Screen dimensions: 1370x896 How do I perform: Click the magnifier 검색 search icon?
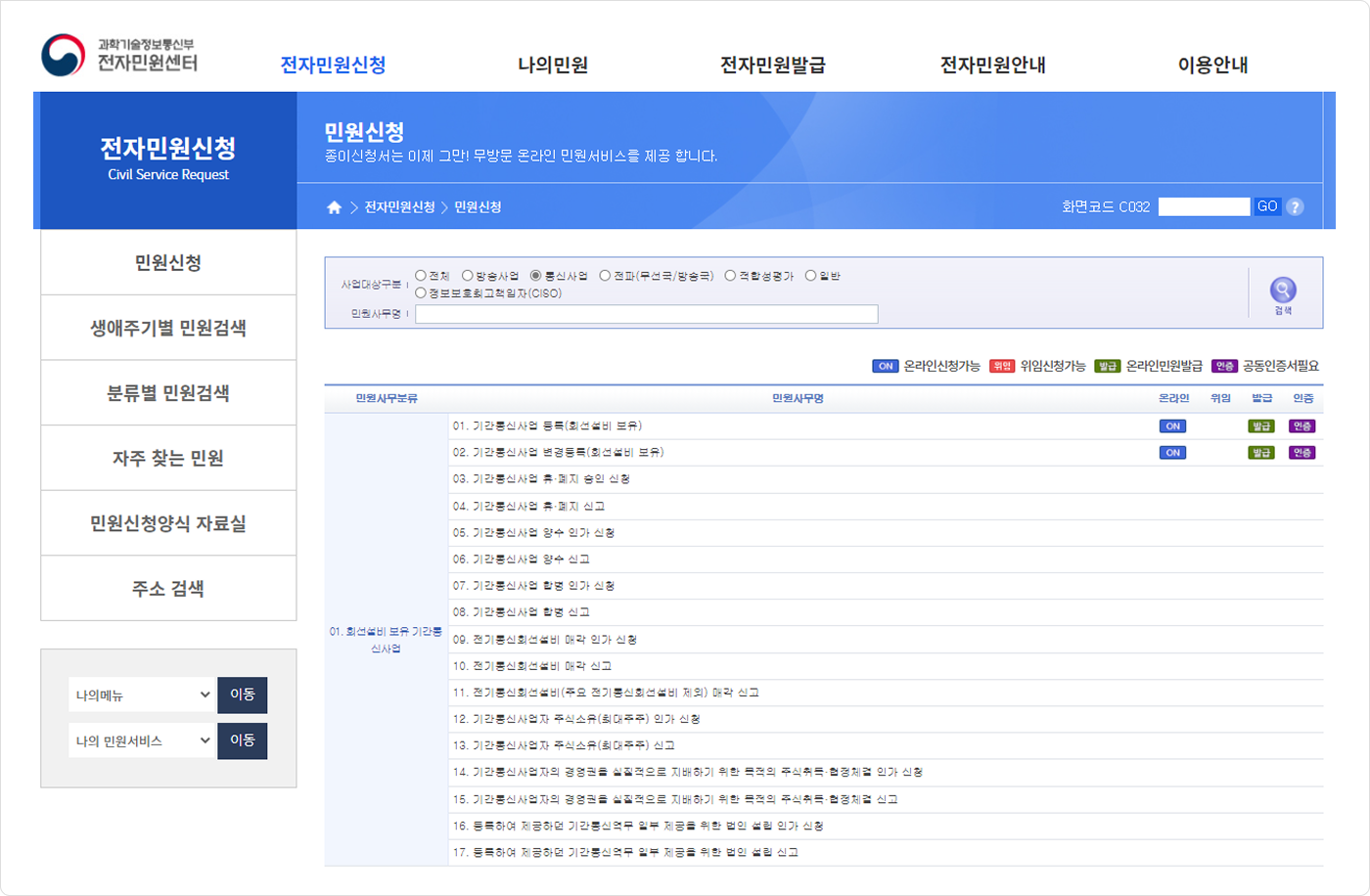tap(1282, 291)
